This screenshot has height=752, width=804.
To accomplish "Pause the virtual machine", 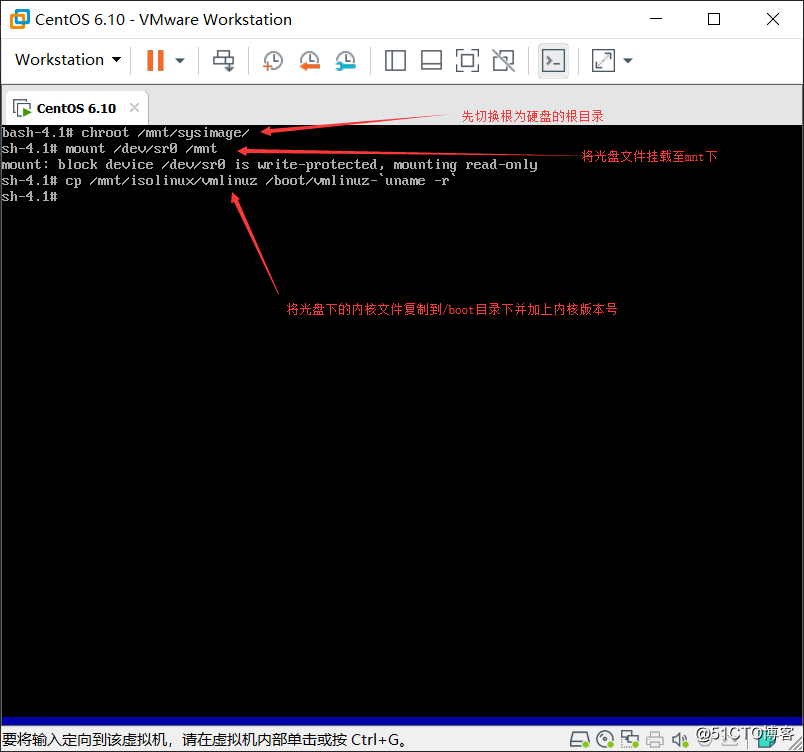I will click(155, 60).
